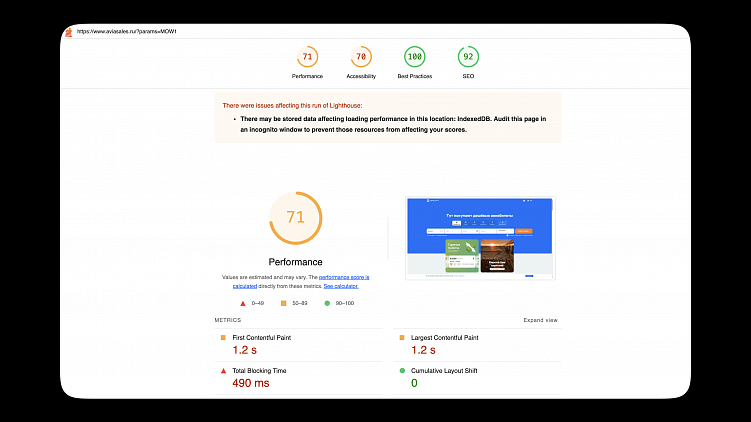The height and width of the screenshot is (422, 751).
Task: Click orange square icon beside First Contentful Paint
Action: [x=223, y=338]
